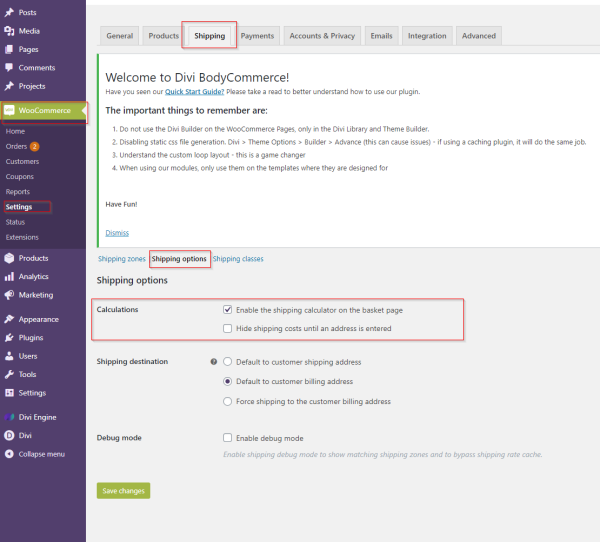Image resolution: width=600 pixels, height=542 pixels.
Task: Go to Shipping classes subsection
Action: click(238, 259)
